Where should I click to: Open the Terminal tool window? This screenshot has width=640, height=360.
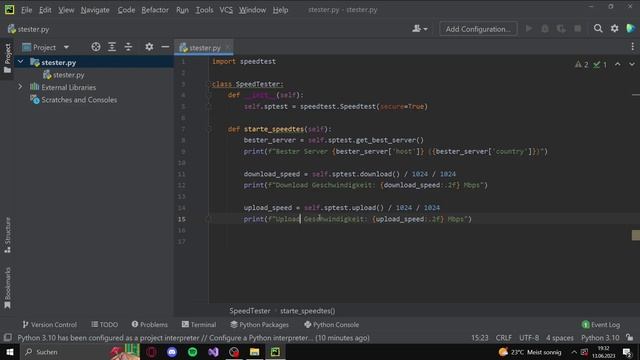click(199, 324)
